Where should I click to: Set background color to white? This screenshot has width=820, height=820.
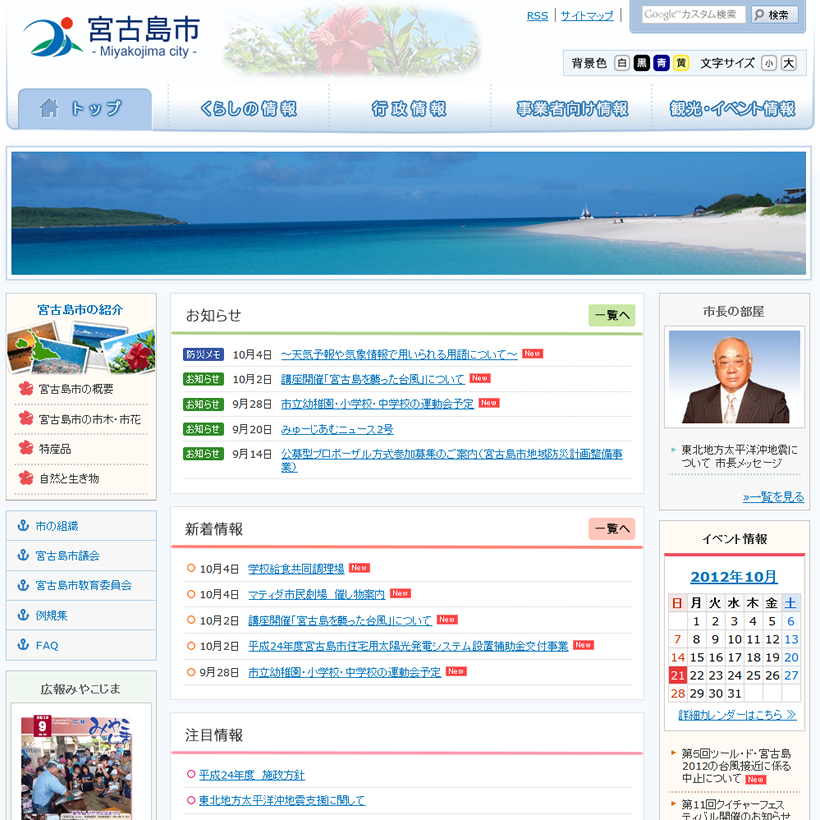[622, 63]
